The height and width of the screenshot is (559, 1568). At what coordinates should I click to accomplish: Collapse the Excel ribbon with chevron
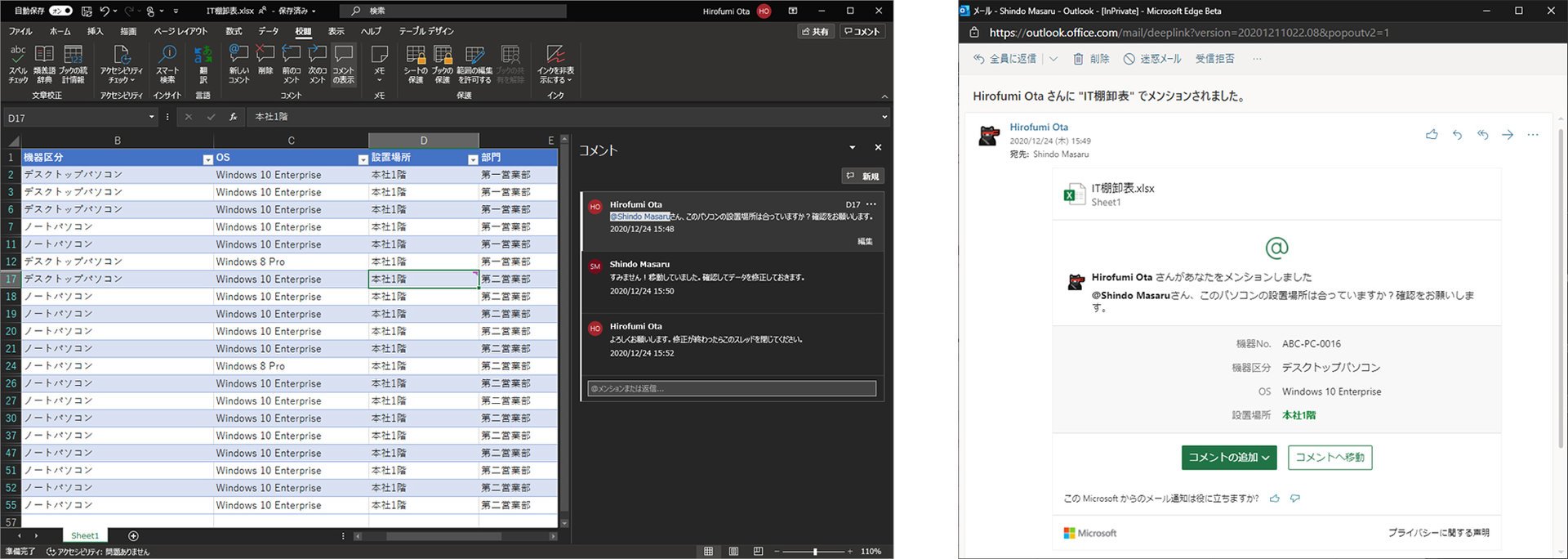point(884,96)
